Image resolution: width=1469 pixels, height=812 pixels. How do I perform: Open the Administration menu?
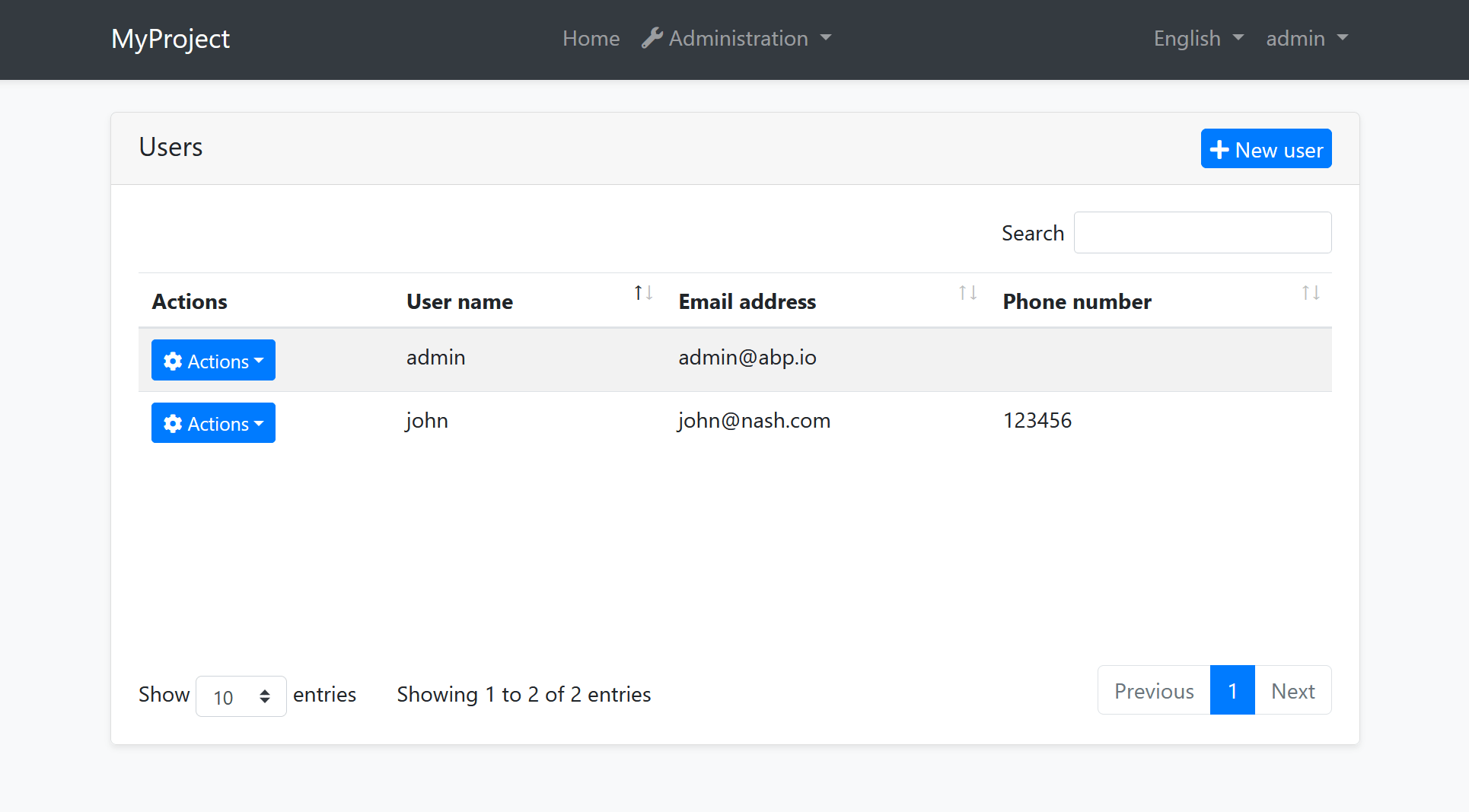736,38
